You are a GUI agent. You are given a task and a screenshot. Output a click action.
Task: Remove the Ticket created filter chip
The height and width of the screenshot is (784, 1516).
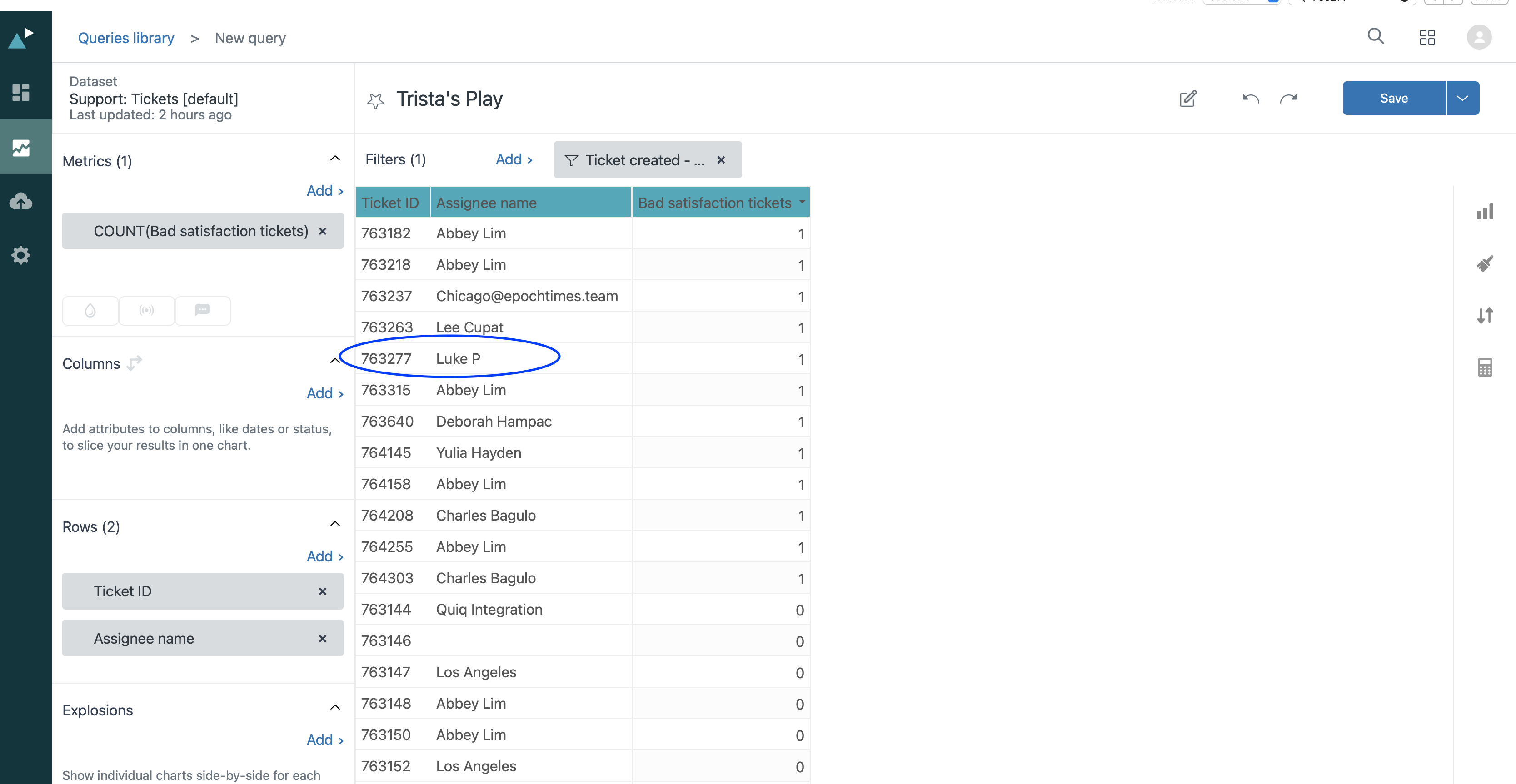click(721, 160)
